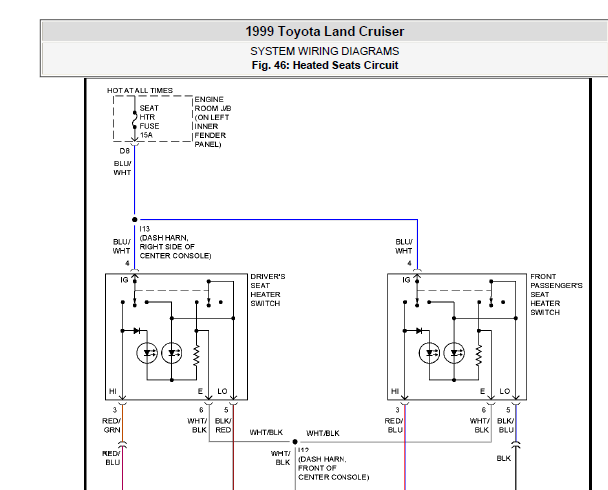The width and height of the screenshot is (608, 490).
Task: Click the right LED symbol in the driver's switch
Action: pyautogui.click(x=172, y=353)
